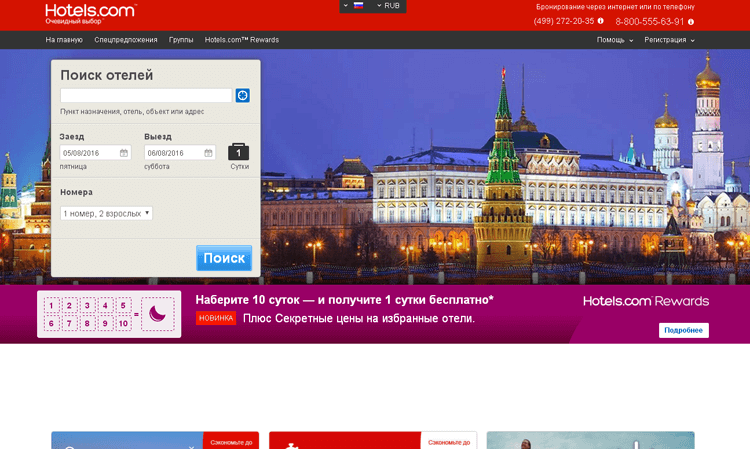
Task: Click the Hotels.com Rewards banner logo
Action: pos(646,301)
